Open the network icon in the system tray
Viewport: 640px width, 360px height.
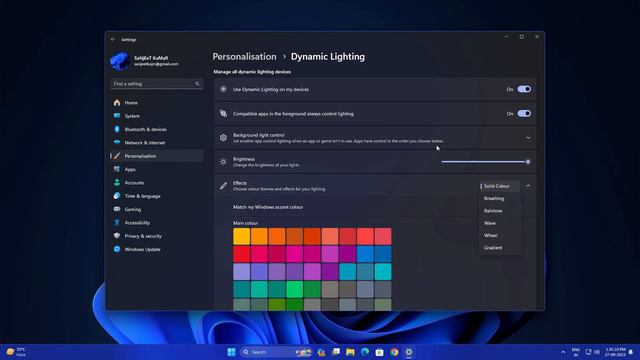pos(588,352)
